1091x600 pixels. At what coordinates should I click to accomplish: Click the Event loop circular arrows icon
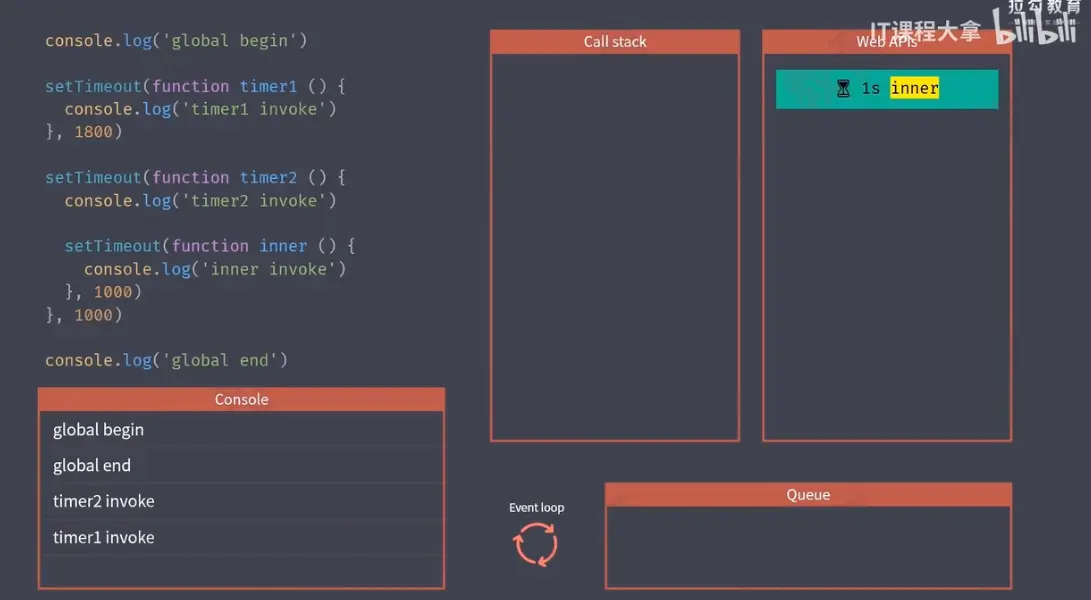tap(536, 544)
